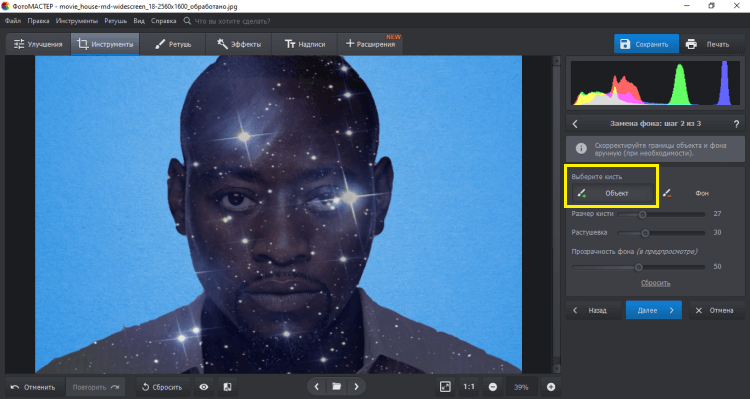Toggle the eye preview icon in bottom toolbar
The image size is (750, 399).
[x=204, y=387]
